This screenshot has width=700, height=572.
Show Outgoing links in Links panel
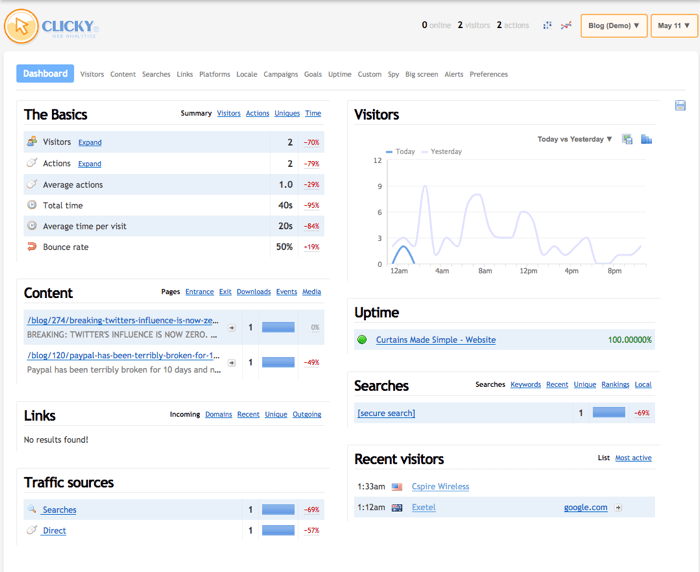[307, 414]
